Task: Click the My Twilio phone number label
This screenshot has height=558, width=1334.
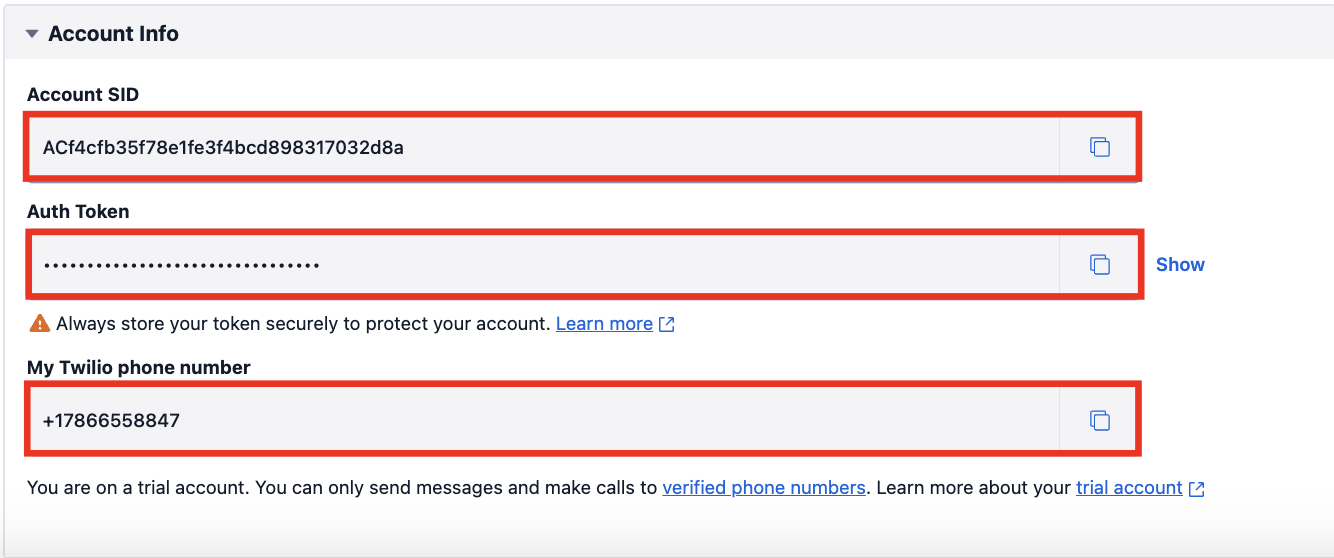Action: (x=138, y=368)
